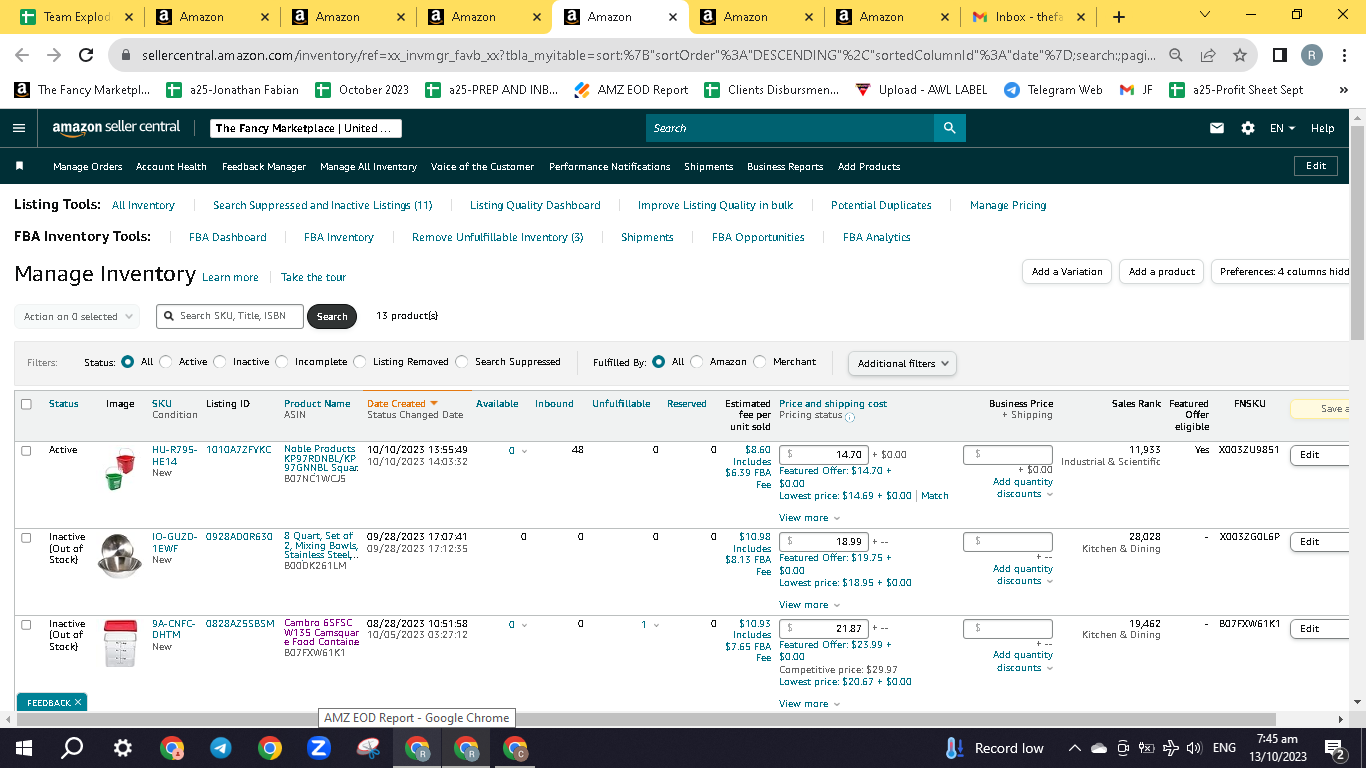This screenshot has width=1366, height=768.
Task: Open the settings gear in Seller Central
Action: pos(1247,128)
